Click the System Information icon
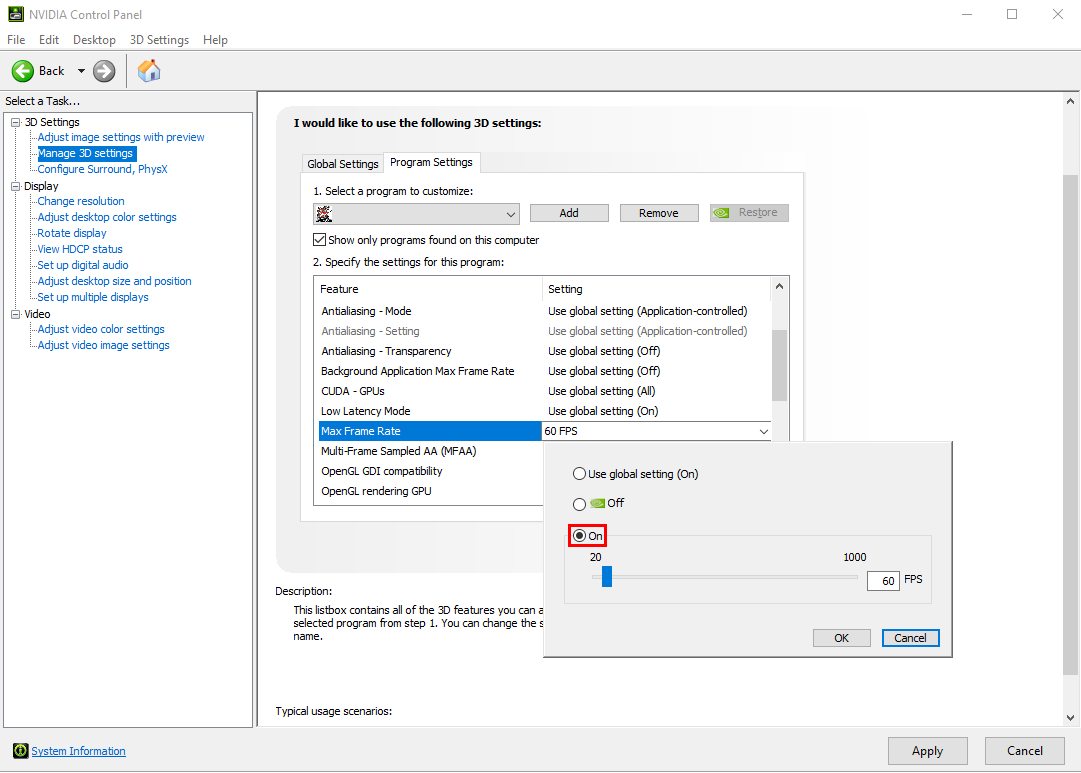 click(20, 751)
